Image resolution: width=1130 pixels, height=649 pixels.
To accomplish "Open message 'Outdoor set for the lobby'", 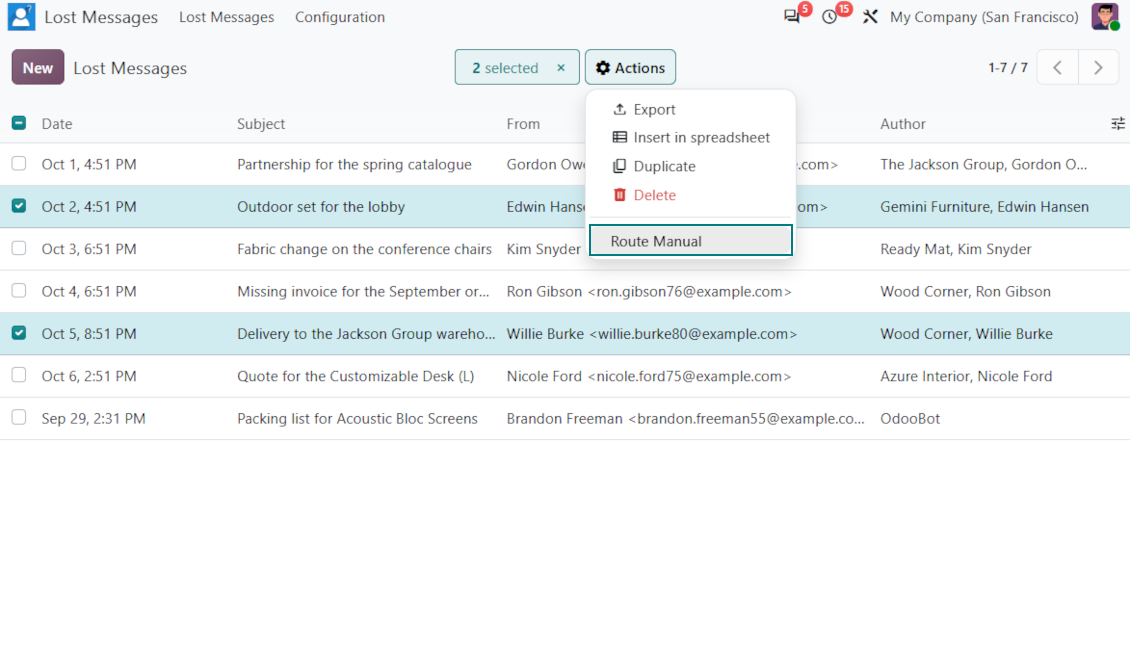I will tap(321, 207).
